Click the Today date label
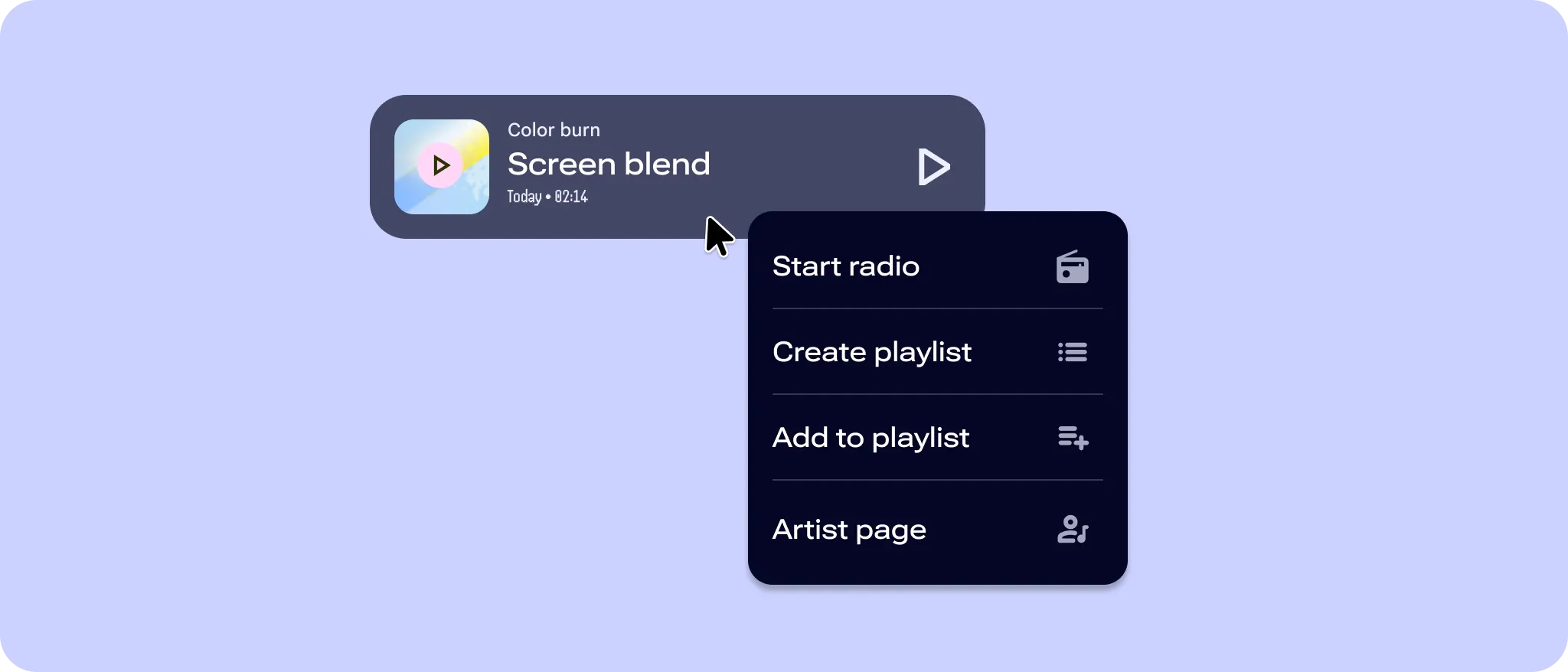The width and height of the screenshot is (1568, 672). (524, 197)
